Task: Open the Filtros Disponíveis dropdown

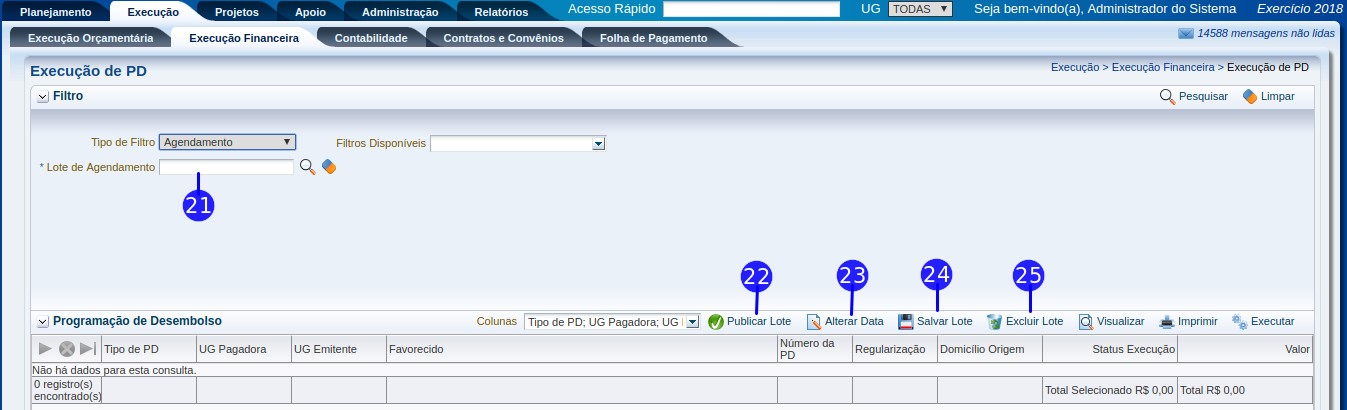Action: tap(518, 143)
